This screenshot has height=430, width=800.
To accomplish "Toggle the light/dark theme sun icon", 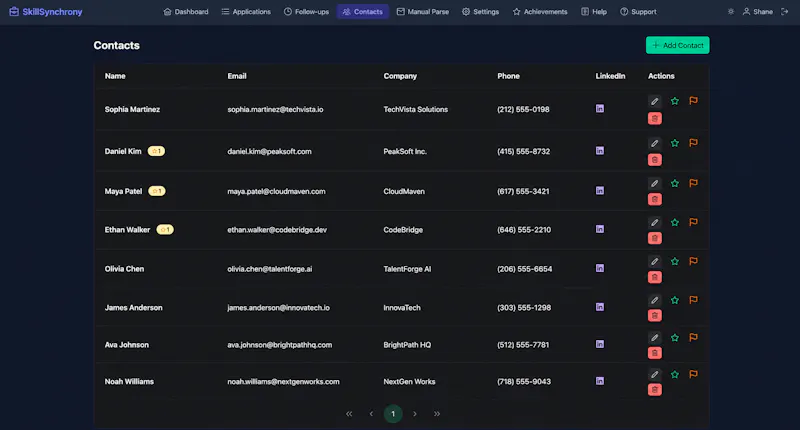I will coord(731,11).
